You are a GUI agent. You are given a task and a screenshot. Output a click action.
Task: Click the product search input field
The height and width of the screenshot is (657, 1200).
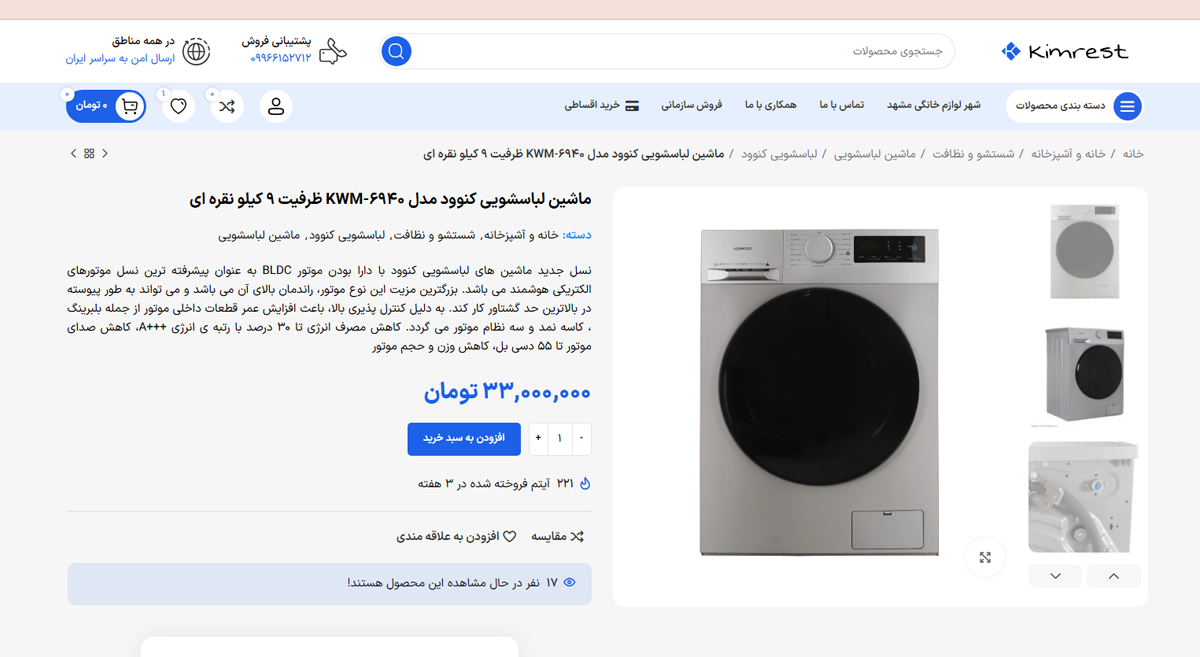[680, 51]
